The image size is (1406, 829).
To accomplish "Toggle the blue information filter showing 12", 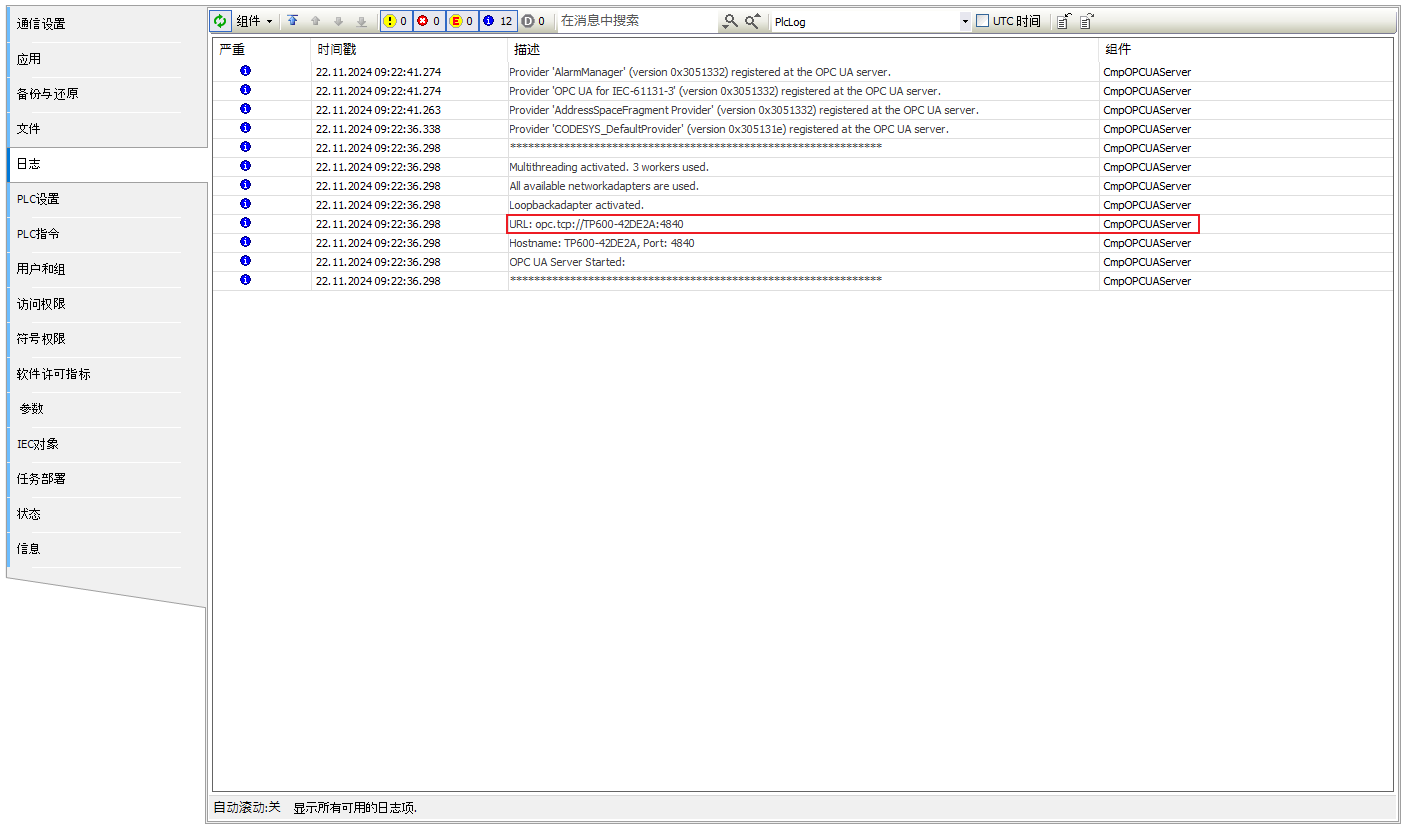I will click(497, 21).
